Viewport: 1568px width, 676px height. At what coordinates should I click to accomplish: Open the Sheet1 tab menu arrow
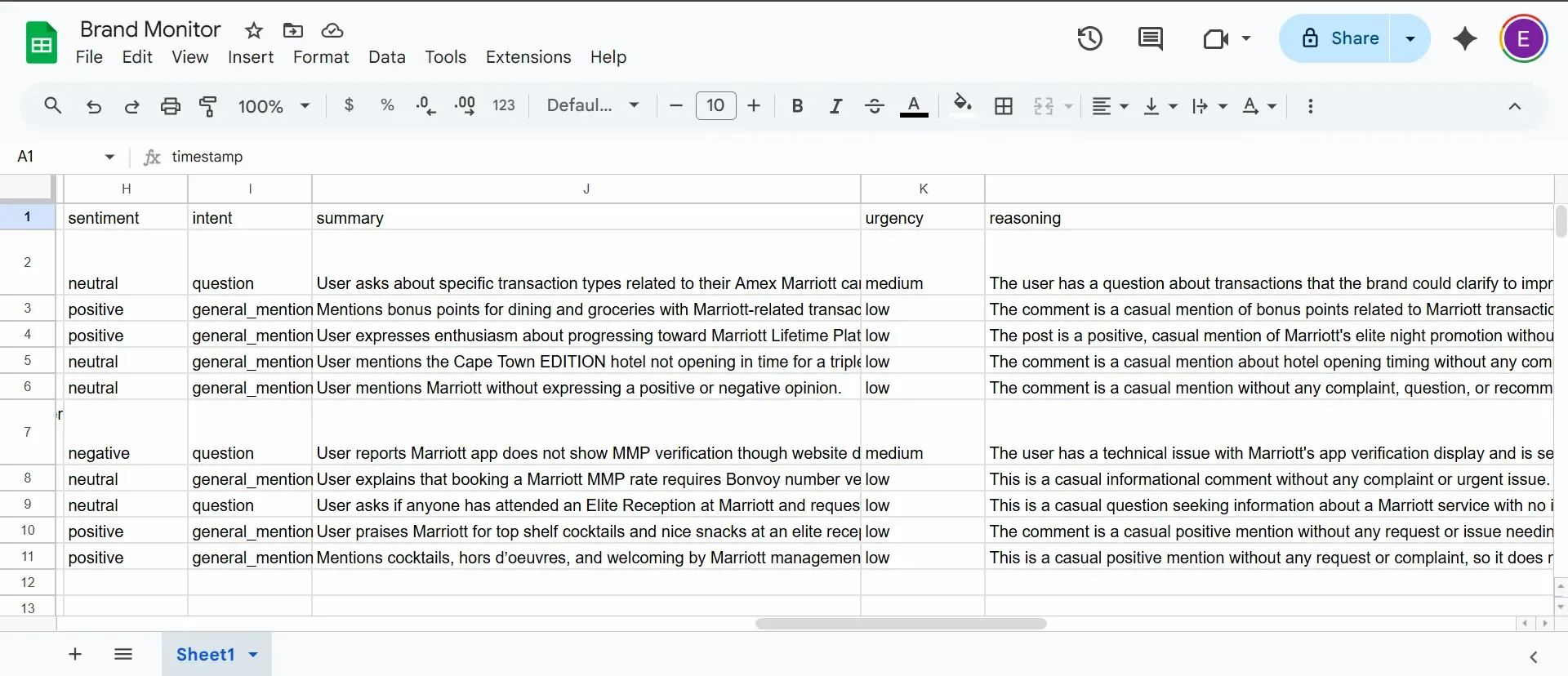253,655
